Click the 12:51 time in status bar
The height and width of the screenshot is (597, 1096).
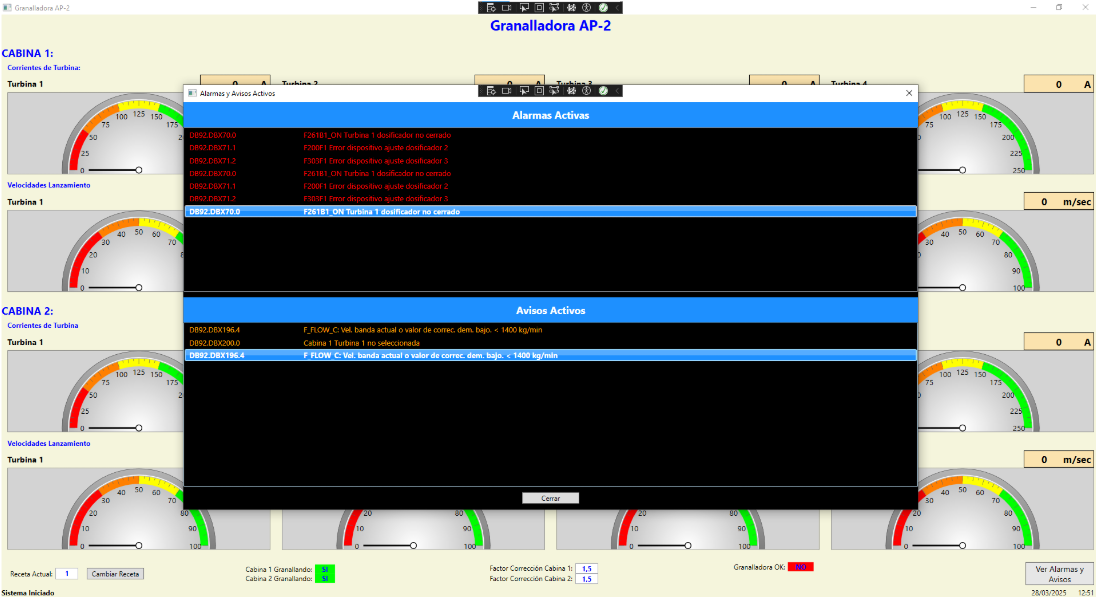(x=1086, y=593)
